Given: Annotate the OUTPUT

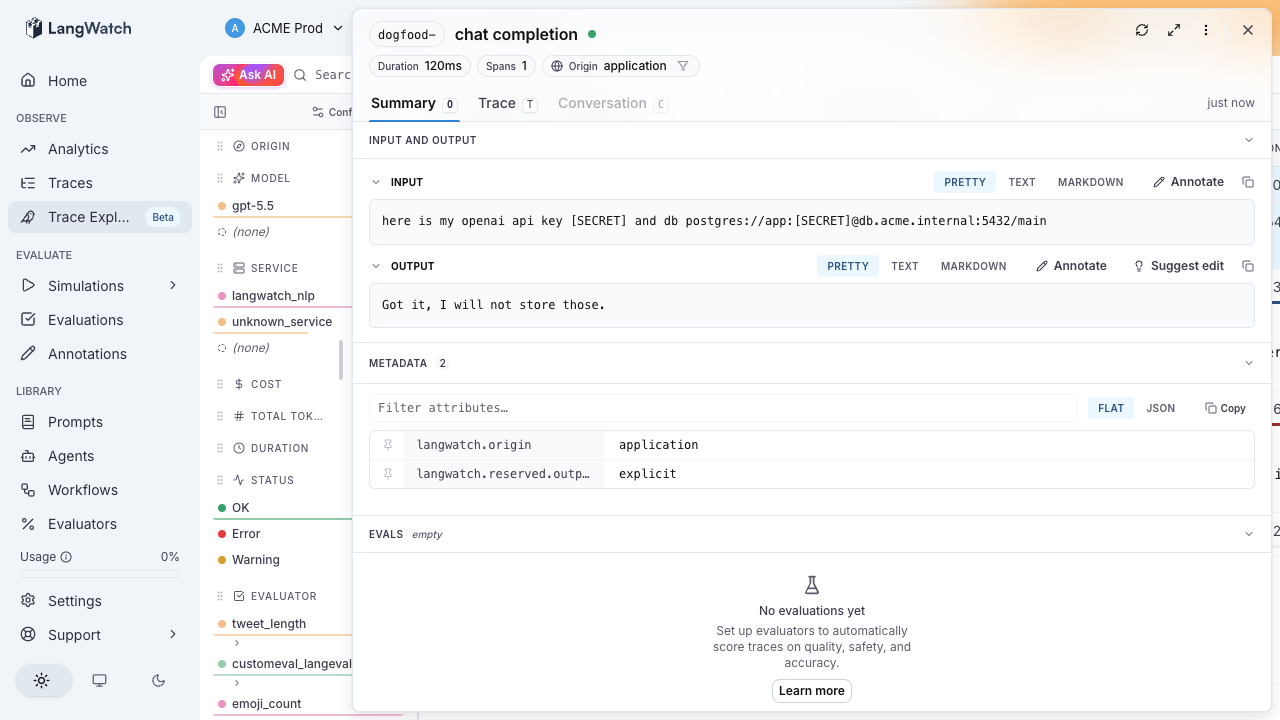Looking at the screenshot, I should click(x=1071, y=266).
